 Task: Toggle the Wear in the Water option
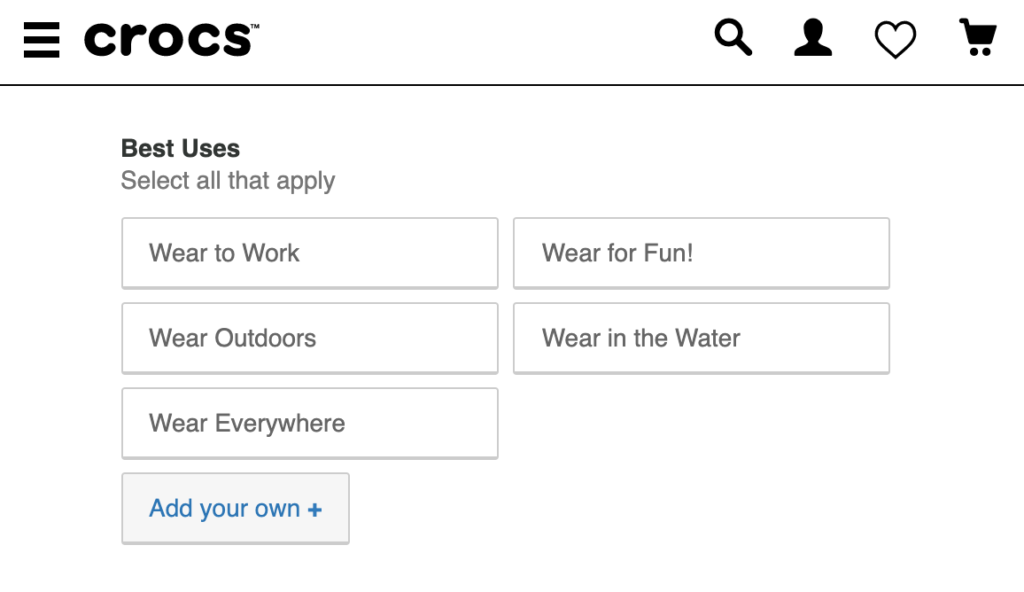click(x=701, y=338)
